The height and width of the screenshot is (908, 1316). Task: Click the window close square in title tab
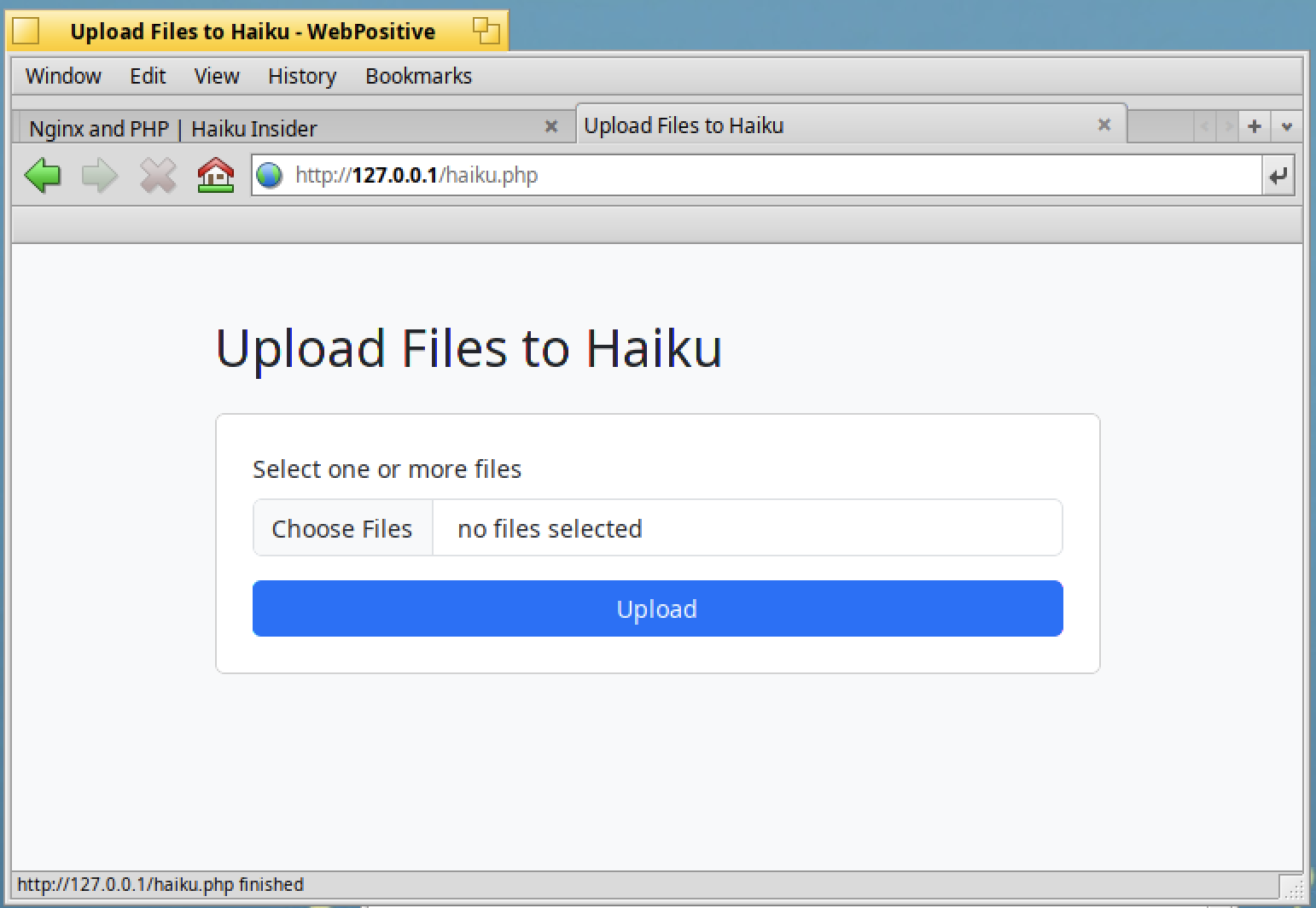26,32
